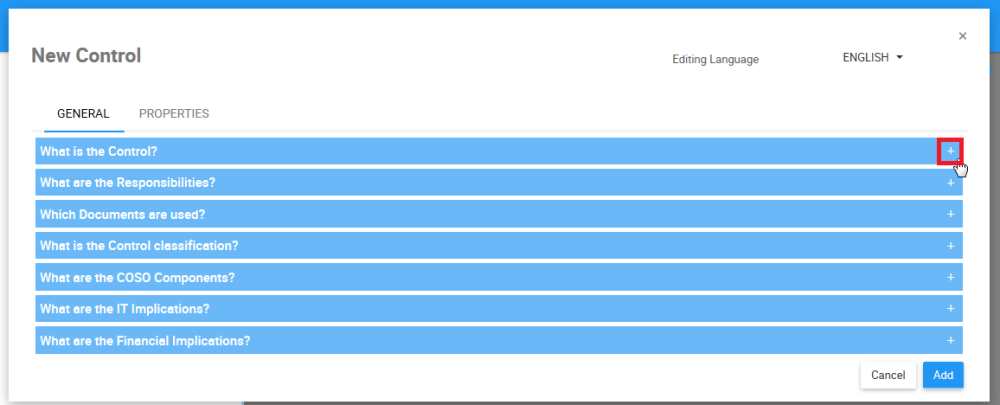
Task: Click plus icon on IT Implications row
Action: pos(950,309)
